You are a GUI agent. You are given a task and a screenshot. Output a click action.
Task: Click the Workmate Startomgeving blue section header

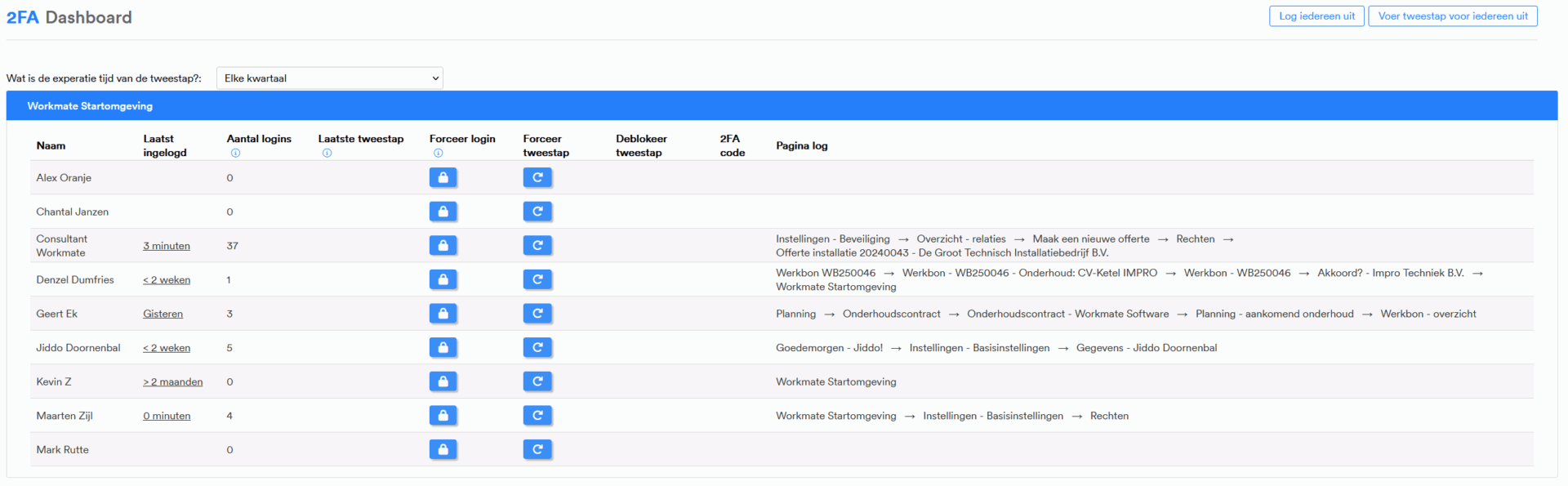point(781,106)
